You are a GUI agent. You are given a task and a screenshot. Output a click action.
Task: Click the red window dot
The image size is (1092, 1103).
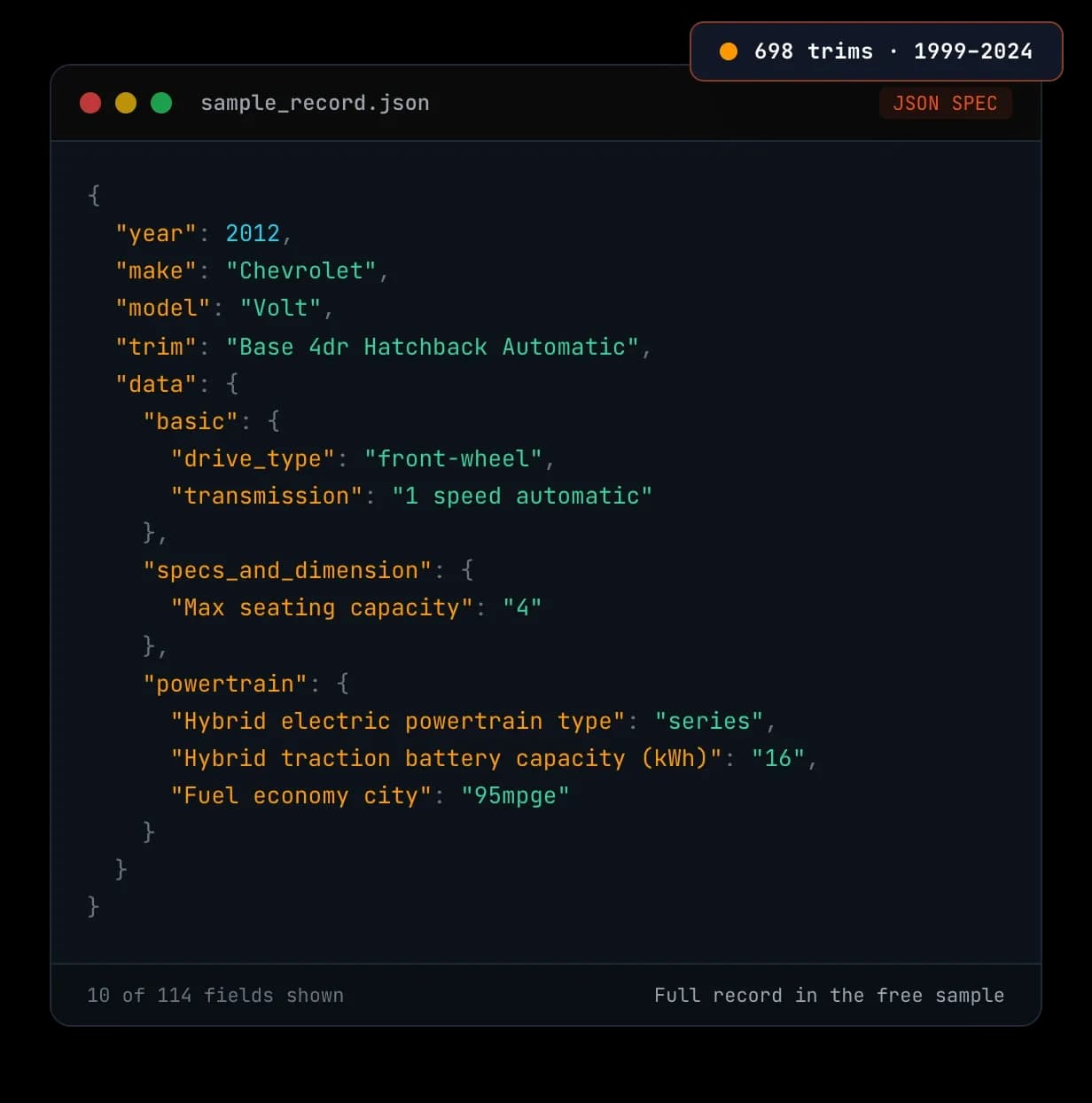(90, 103)
